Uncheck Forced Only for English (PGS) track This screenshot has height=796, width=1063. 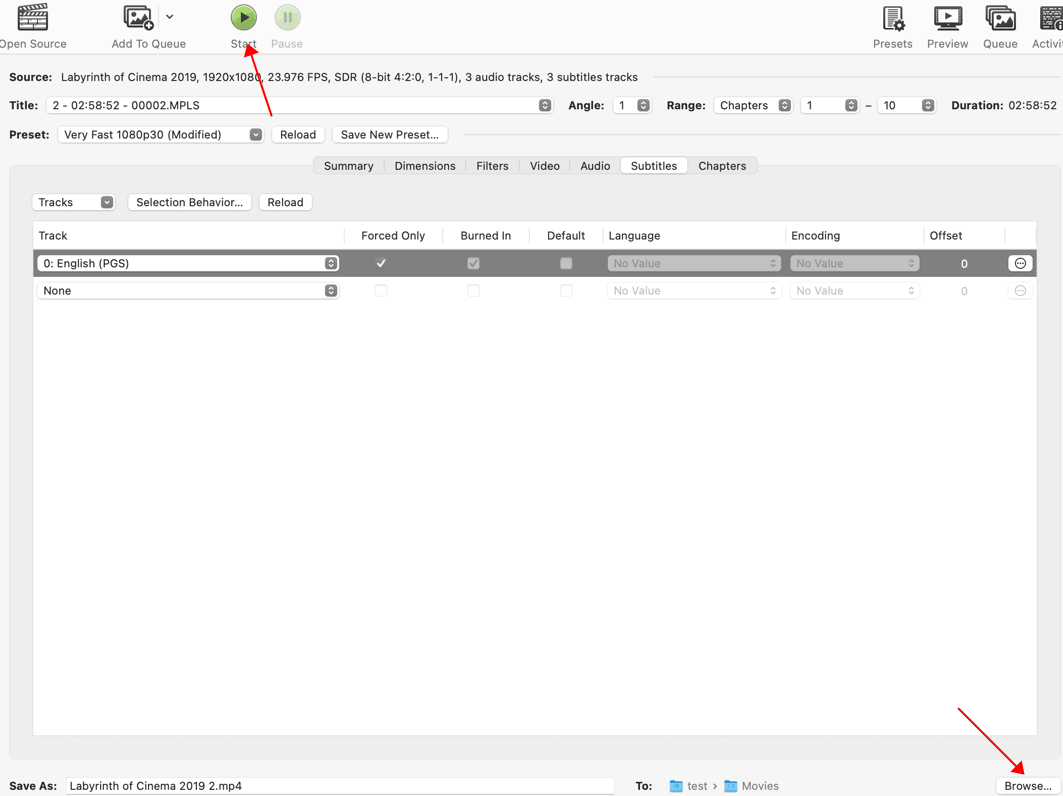[x=381, y=263]
